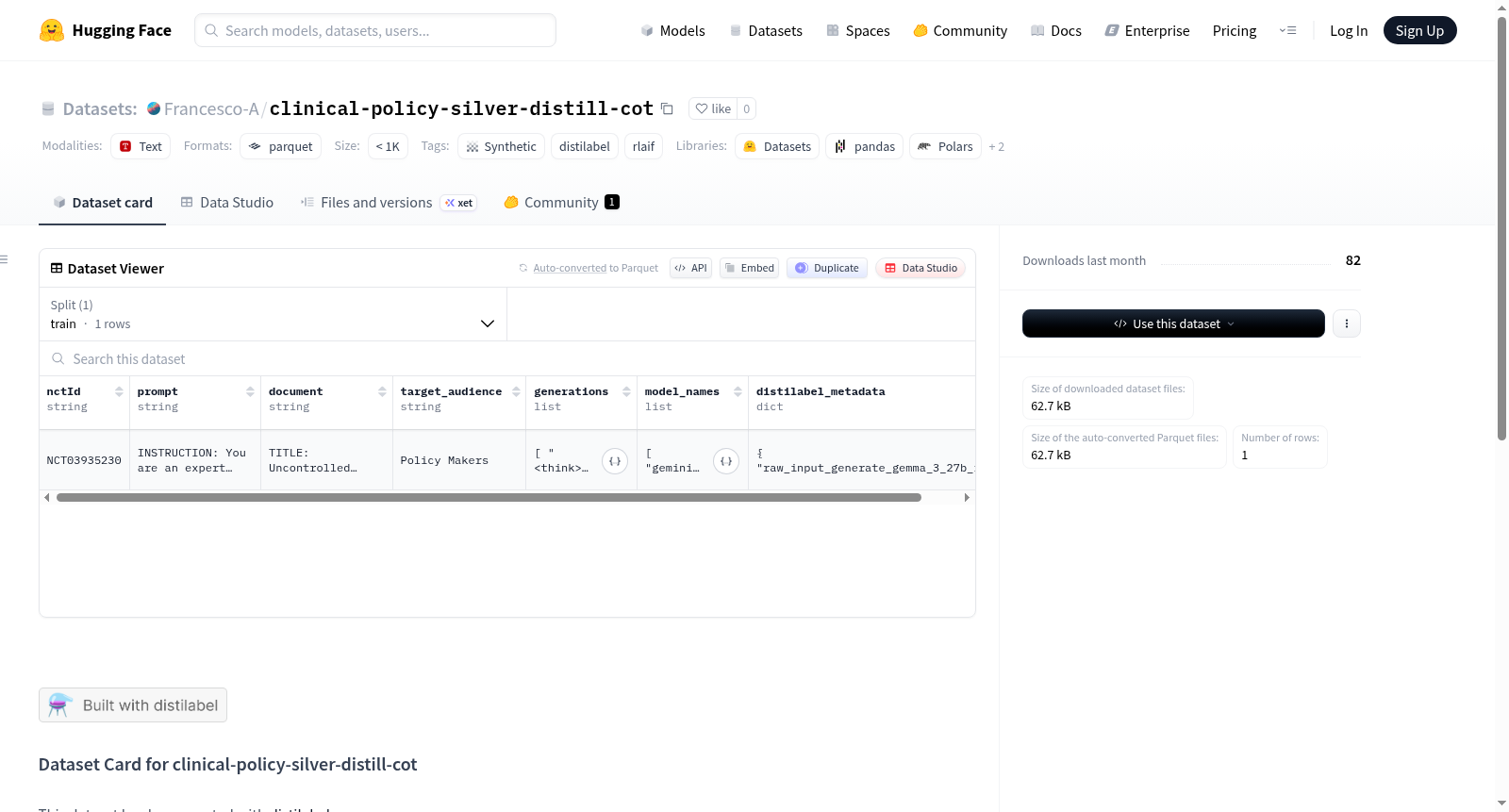Viewport: 1509px width, 812px height.
Task: Open Data Studio from the viewer header
Action: coord(920,268)
